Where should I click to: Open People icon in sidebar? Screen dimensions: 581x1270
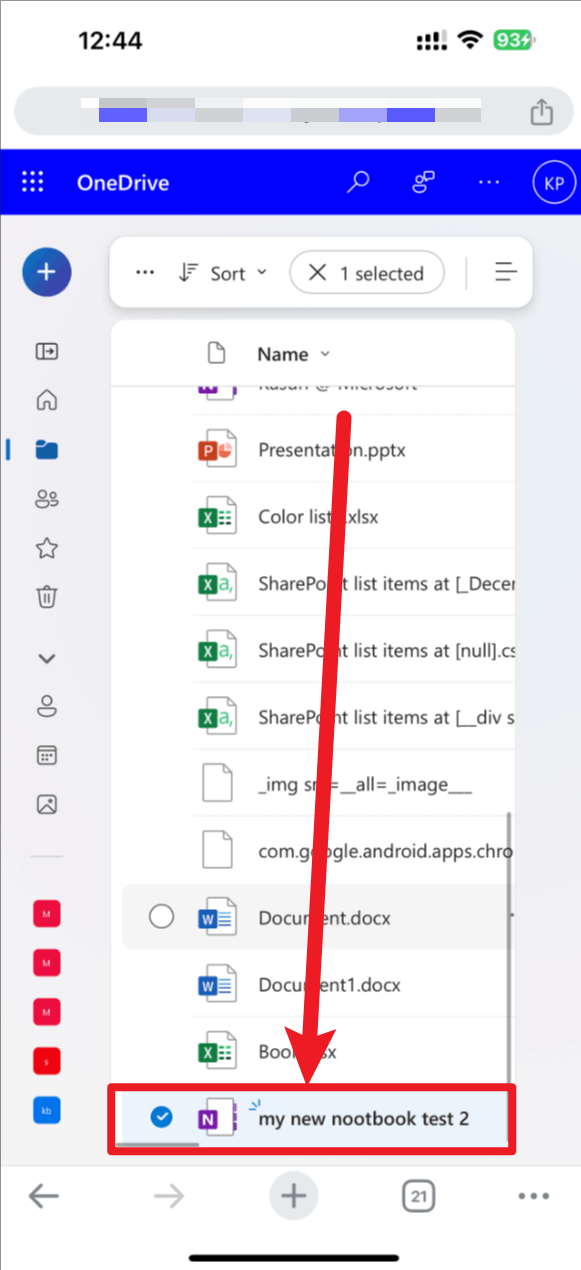[x=46, y=706]
